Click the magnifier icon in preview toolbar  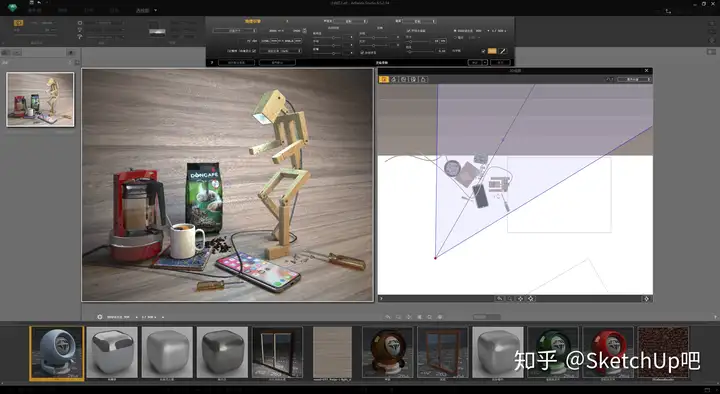(x=429, y=317)
